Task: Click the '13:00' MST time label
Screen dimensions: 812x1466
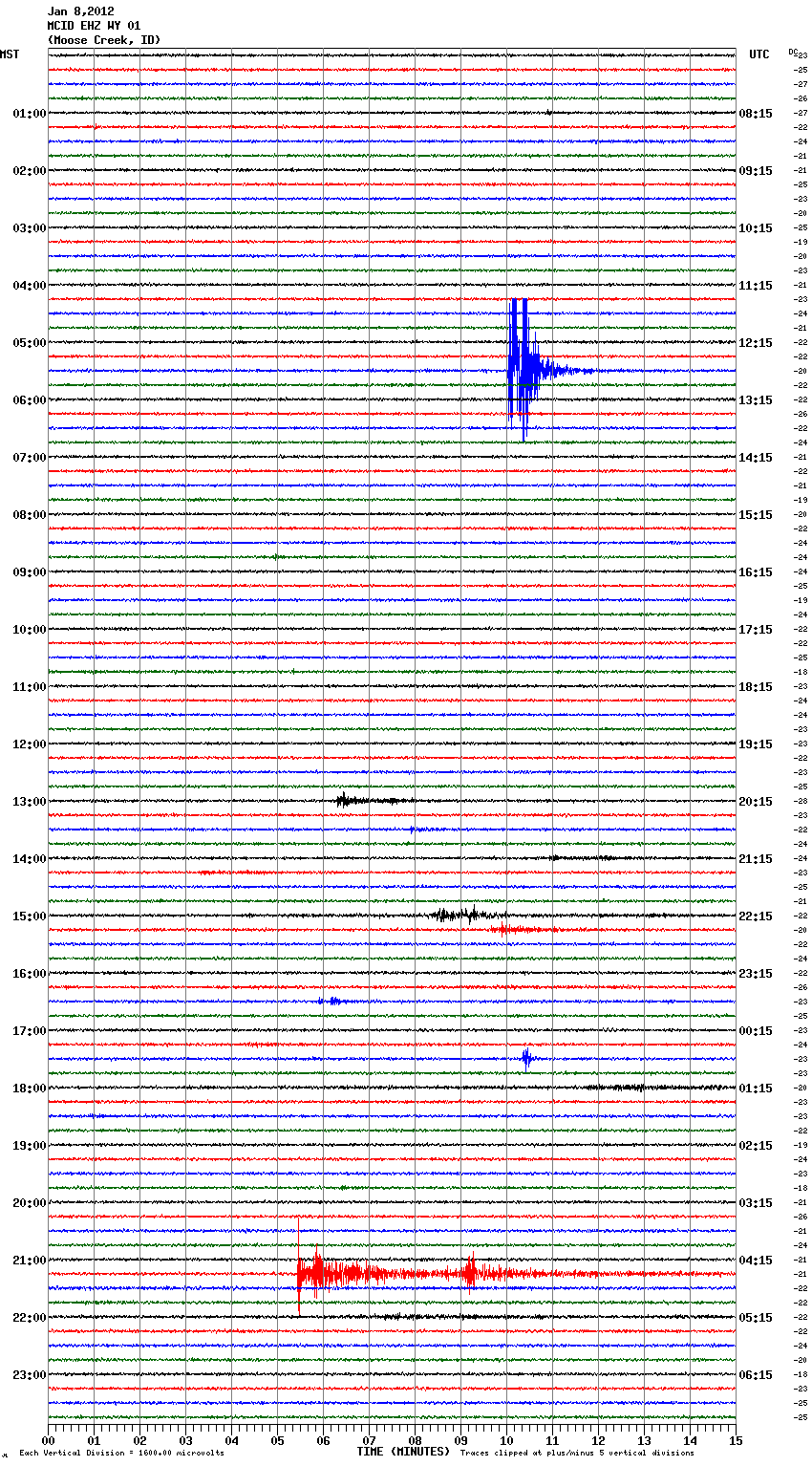Action: tap(29, 802)
